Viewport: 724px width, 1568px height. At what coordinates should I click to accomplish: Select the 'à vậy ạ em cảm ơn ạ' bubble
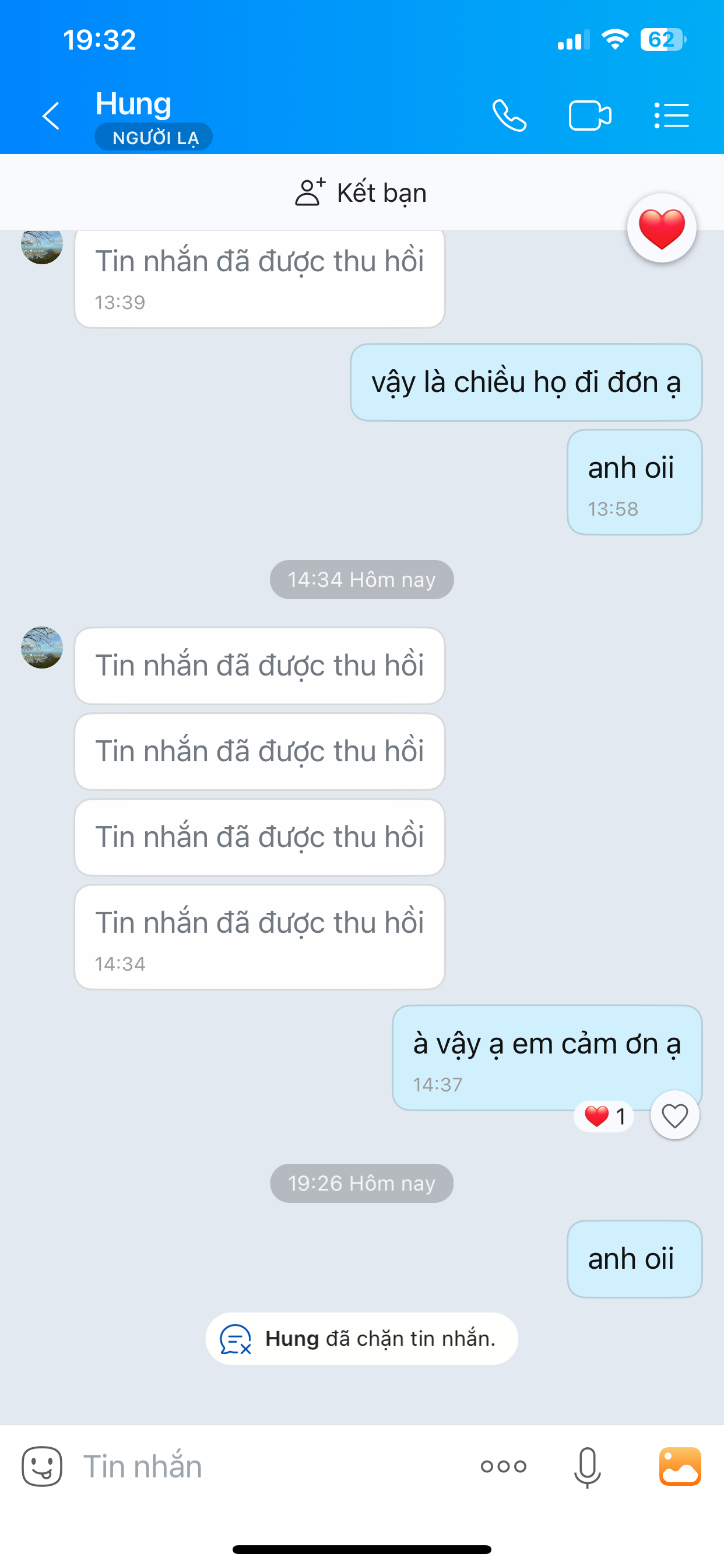point(547,1058)
